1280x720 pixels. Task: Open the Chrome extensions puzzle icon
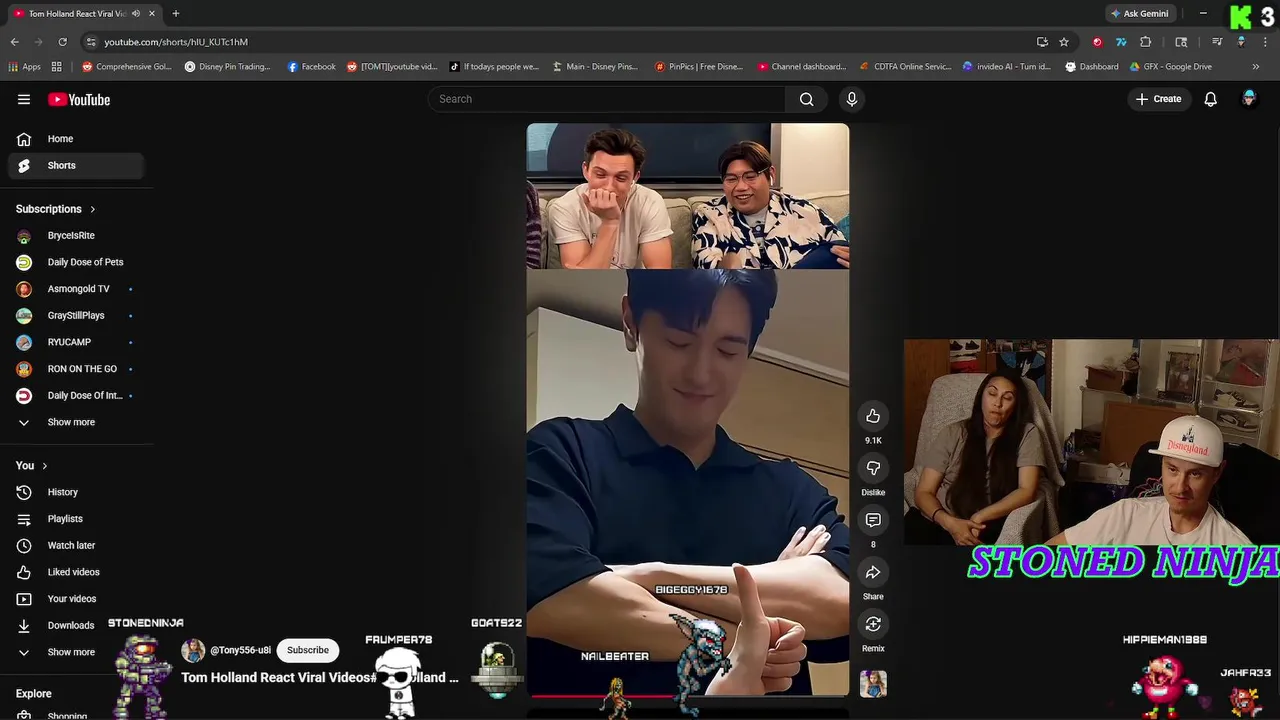[1146, 42]
